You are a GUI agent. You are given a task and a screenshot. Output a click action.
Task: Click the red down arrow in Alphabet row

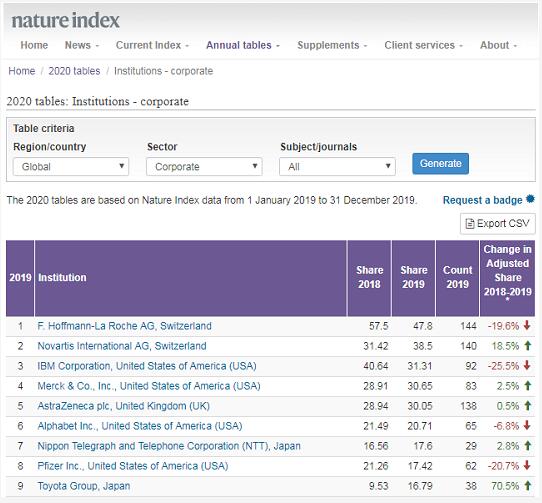tap(527, 425)
